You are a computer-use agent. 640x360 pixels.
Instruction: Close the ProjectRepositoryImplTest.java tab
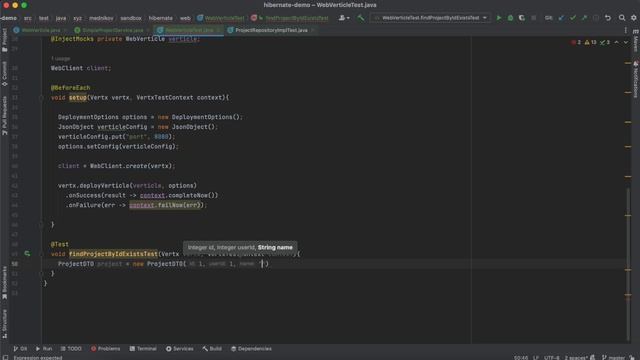[313, 30]
